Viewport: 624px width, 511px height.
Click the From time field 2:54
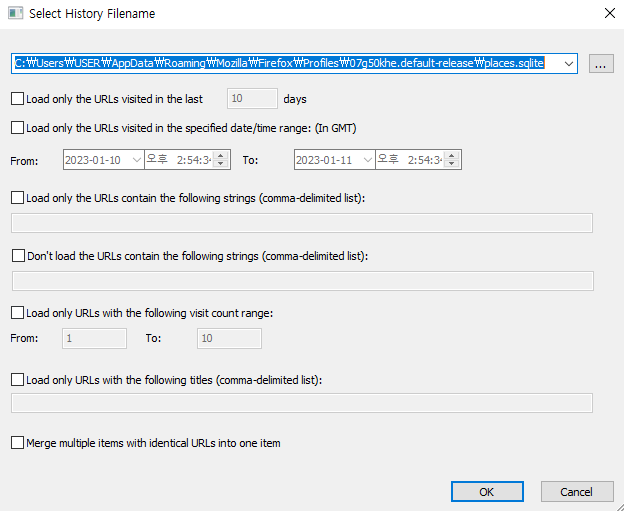coord(179,160)
